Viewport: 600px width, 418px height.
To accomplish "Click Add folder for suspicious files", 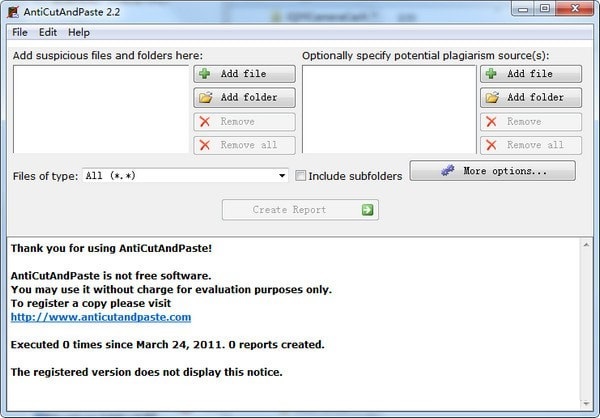I will 245,98.
